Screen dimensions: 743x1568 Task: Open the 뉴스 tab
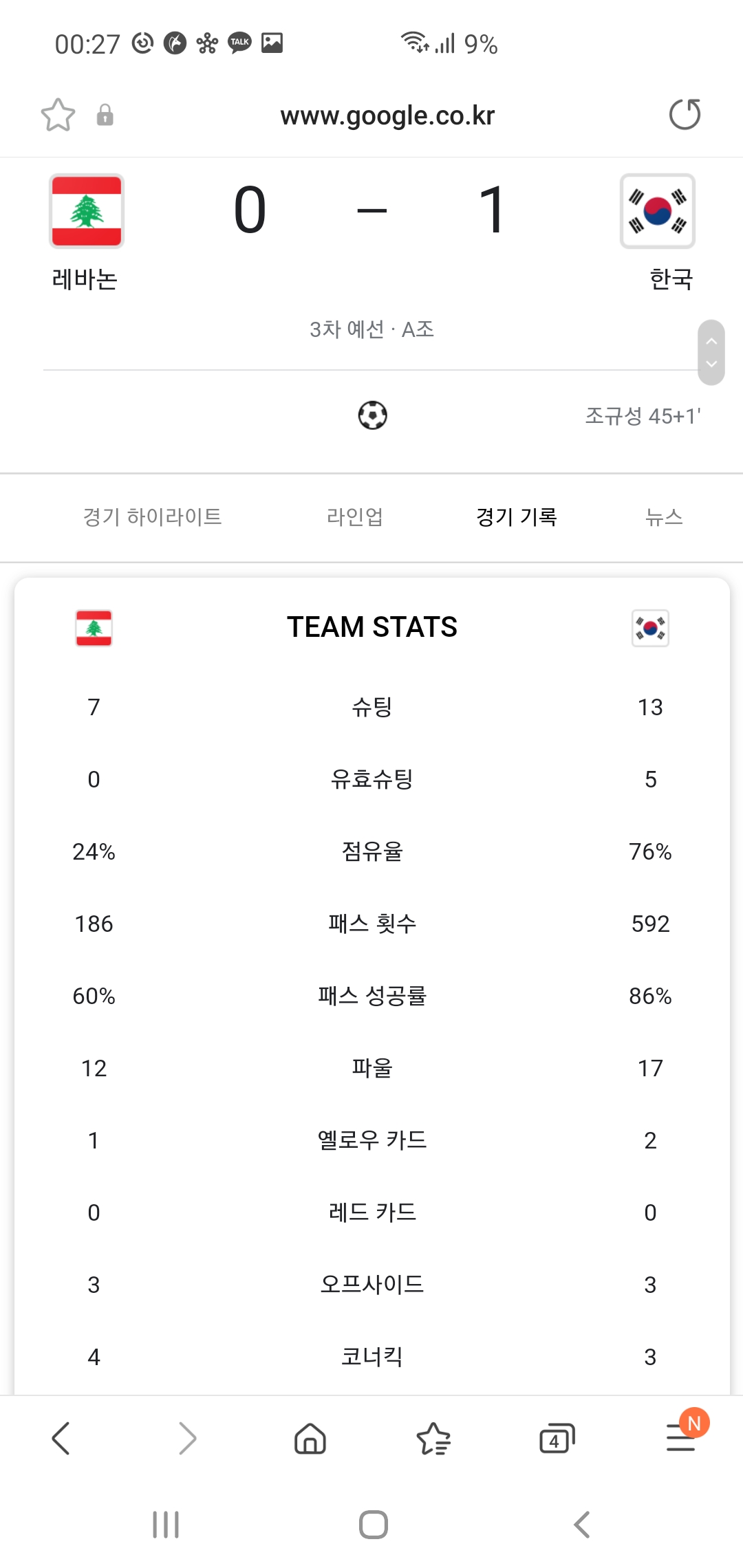664,516
